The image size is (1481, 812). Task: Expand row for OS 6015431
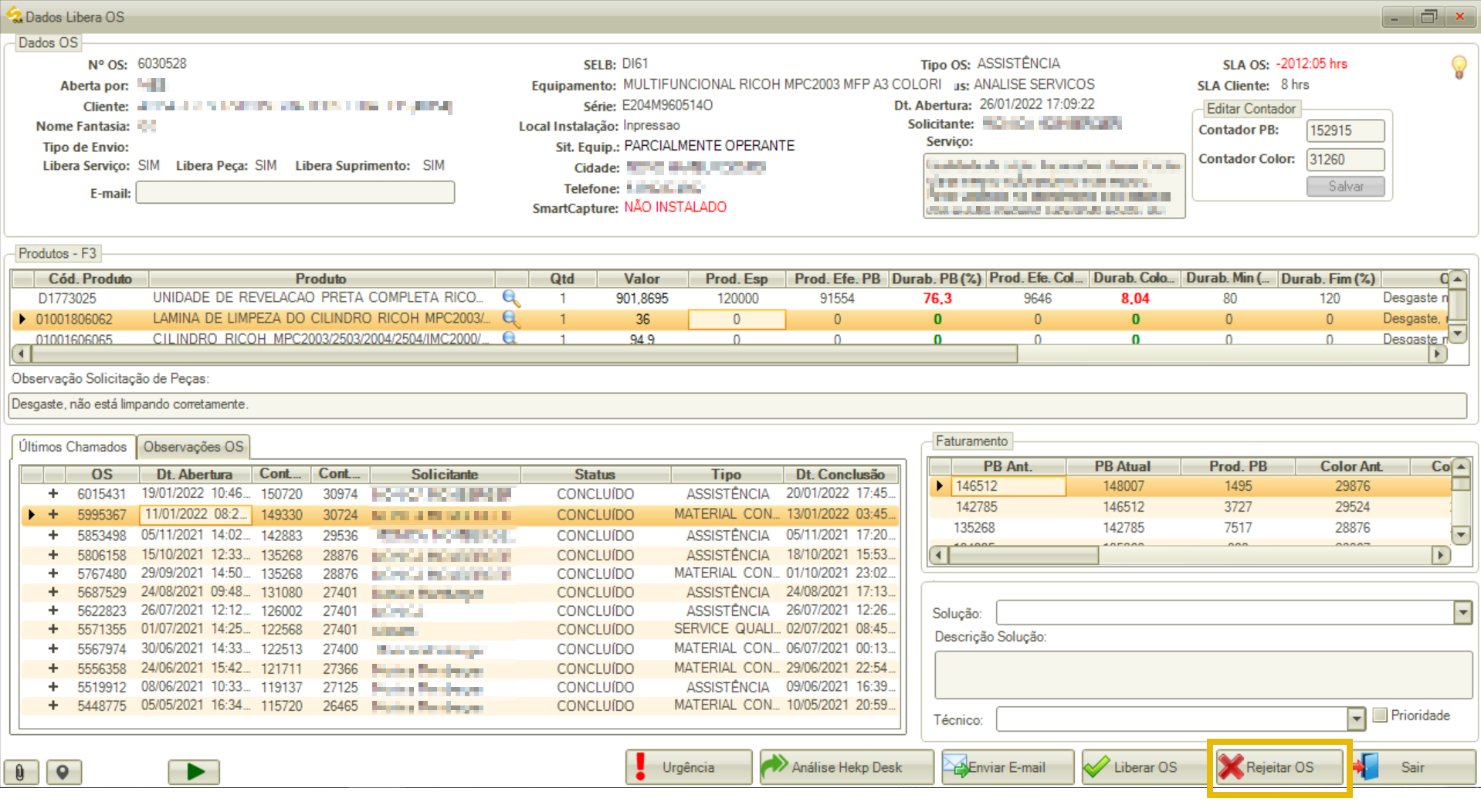pyautogui.click(x=53, y=494)
